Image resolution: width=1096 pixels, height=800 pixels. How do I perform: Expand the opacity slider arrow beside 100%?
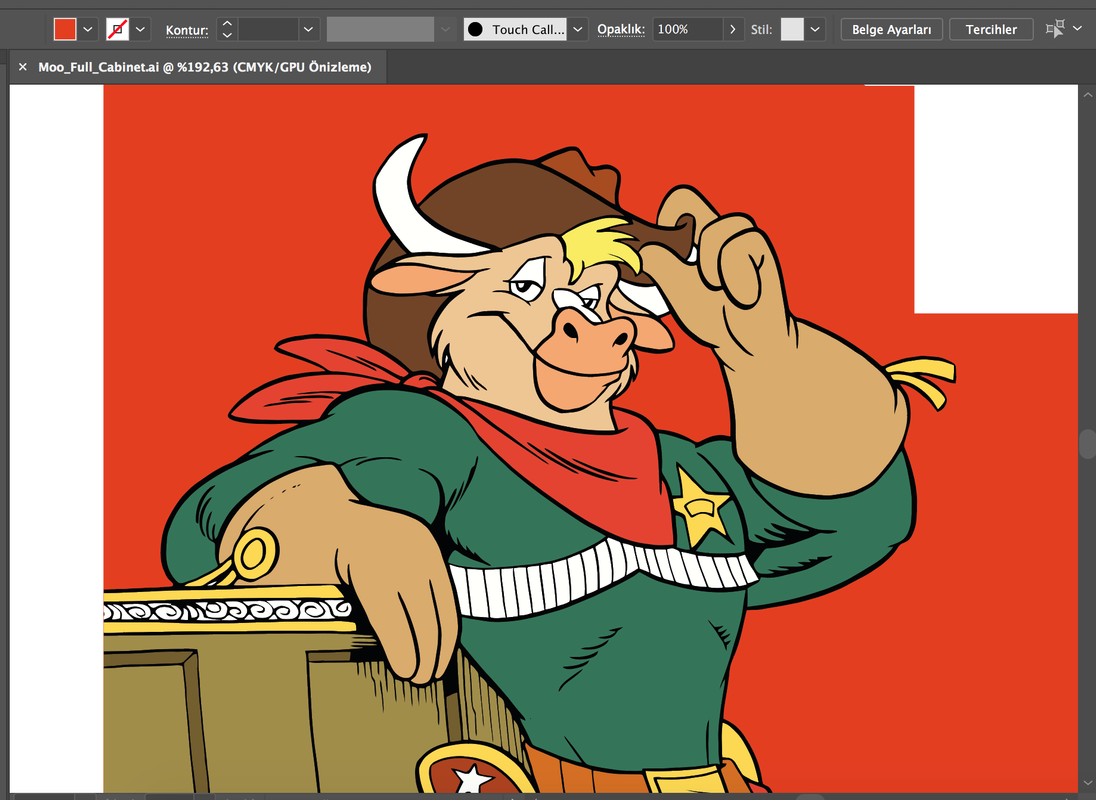click(x=733, y=29)
